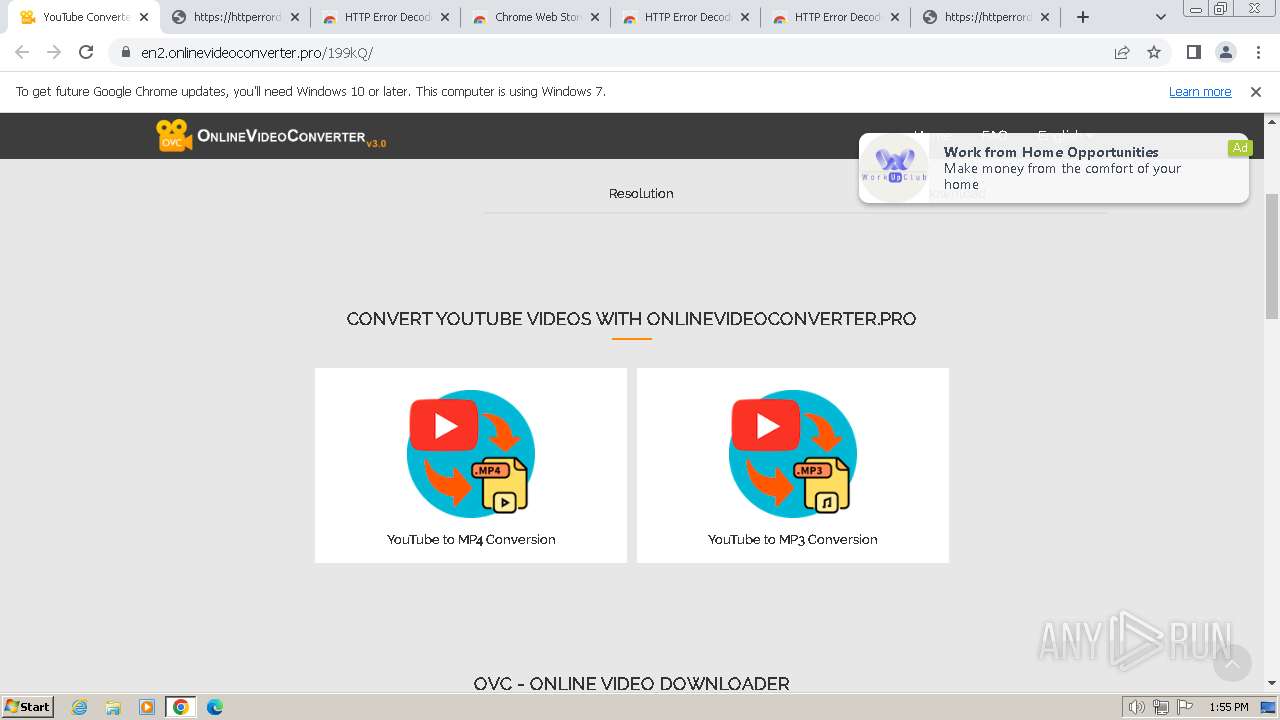Image resolution: width=1280 pixels, height=720 pixels.
Task: Share this page icon
Action: (x=1122, y=53)
